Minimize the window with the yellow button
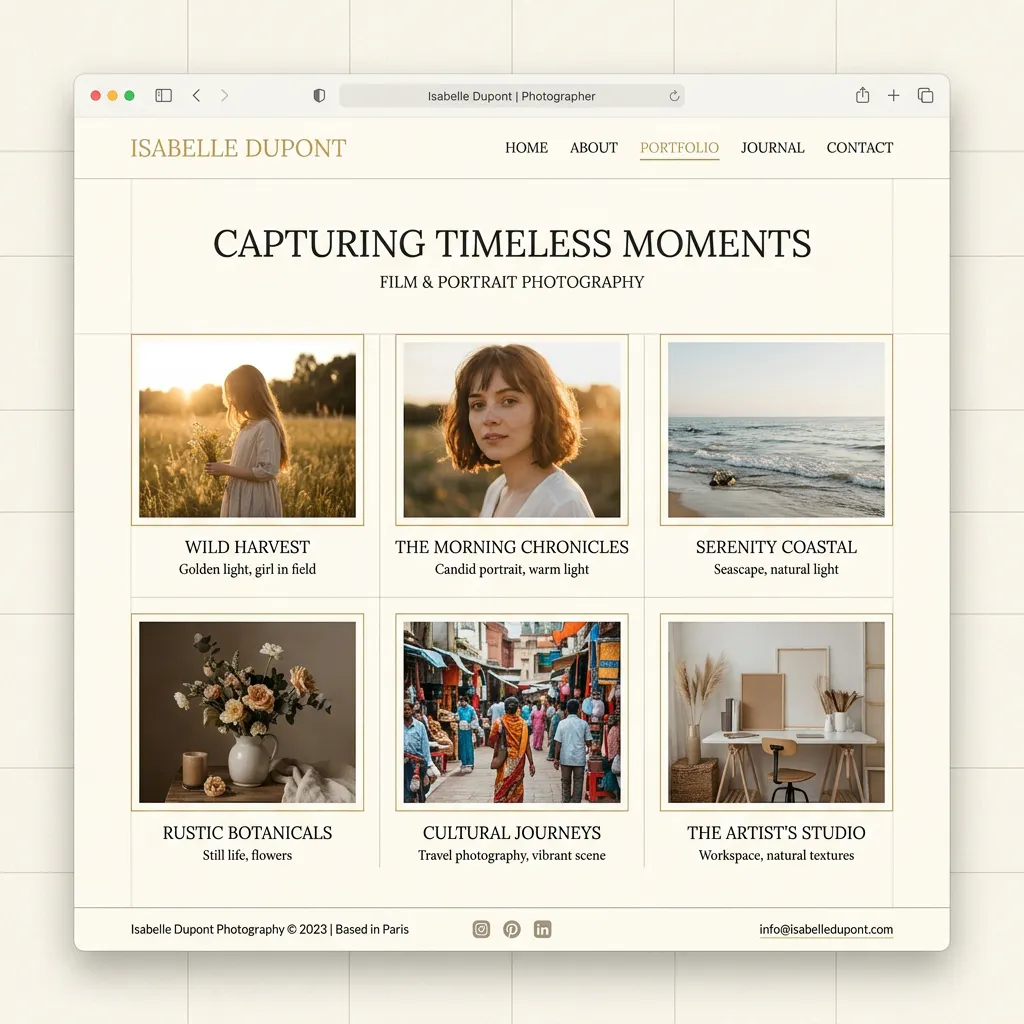The height and width of the screenshot is (1024, 1024). click(x=112, y=95)
